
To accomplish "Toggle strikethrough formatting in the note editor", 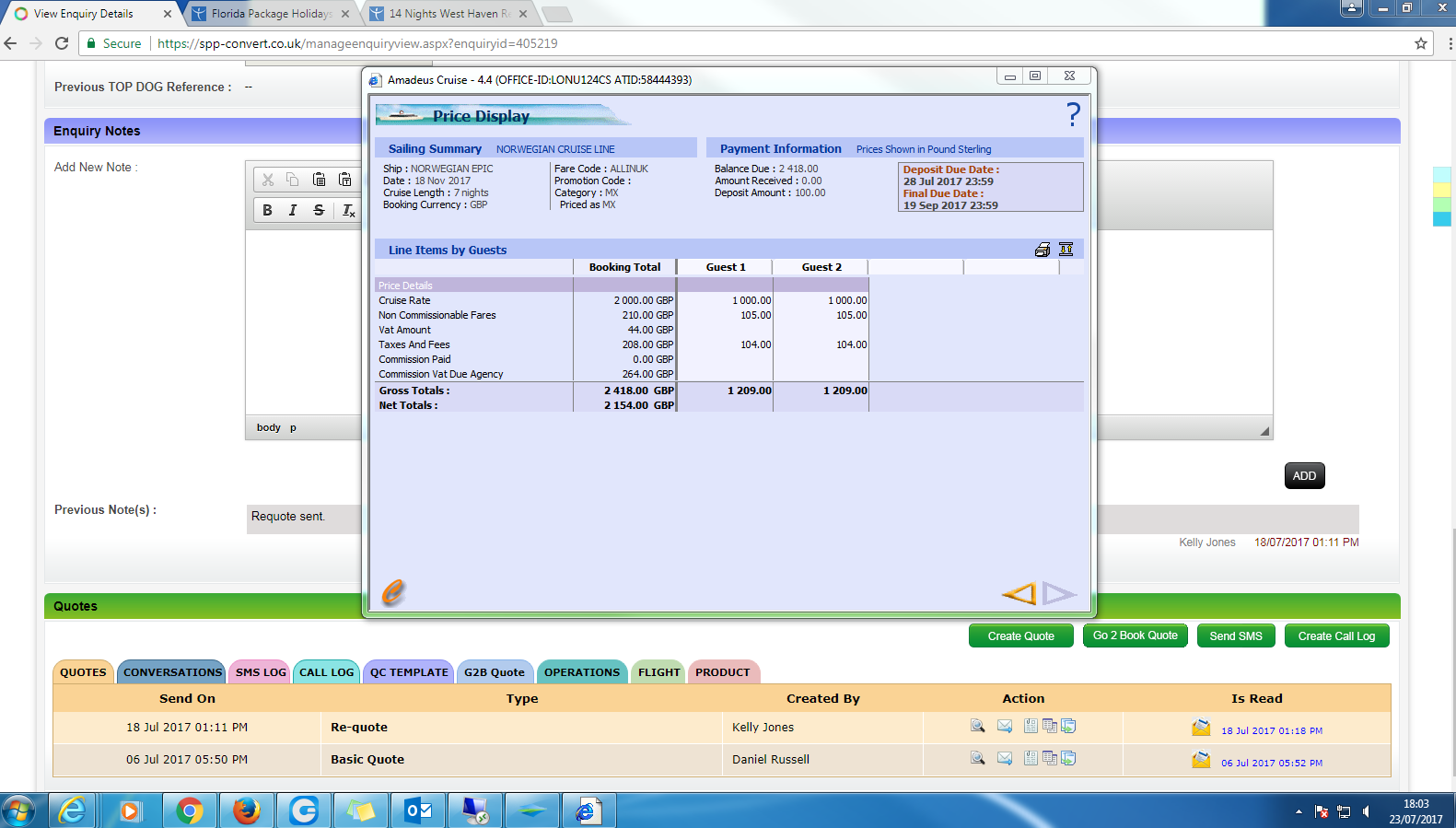I will pos(319,210).
